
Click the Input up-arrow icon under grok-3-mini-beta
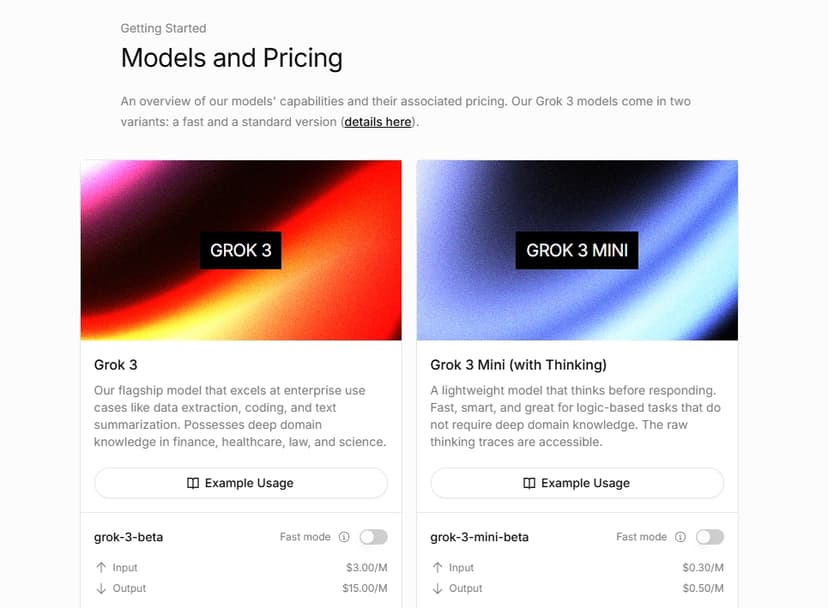[x=436, y=567]
